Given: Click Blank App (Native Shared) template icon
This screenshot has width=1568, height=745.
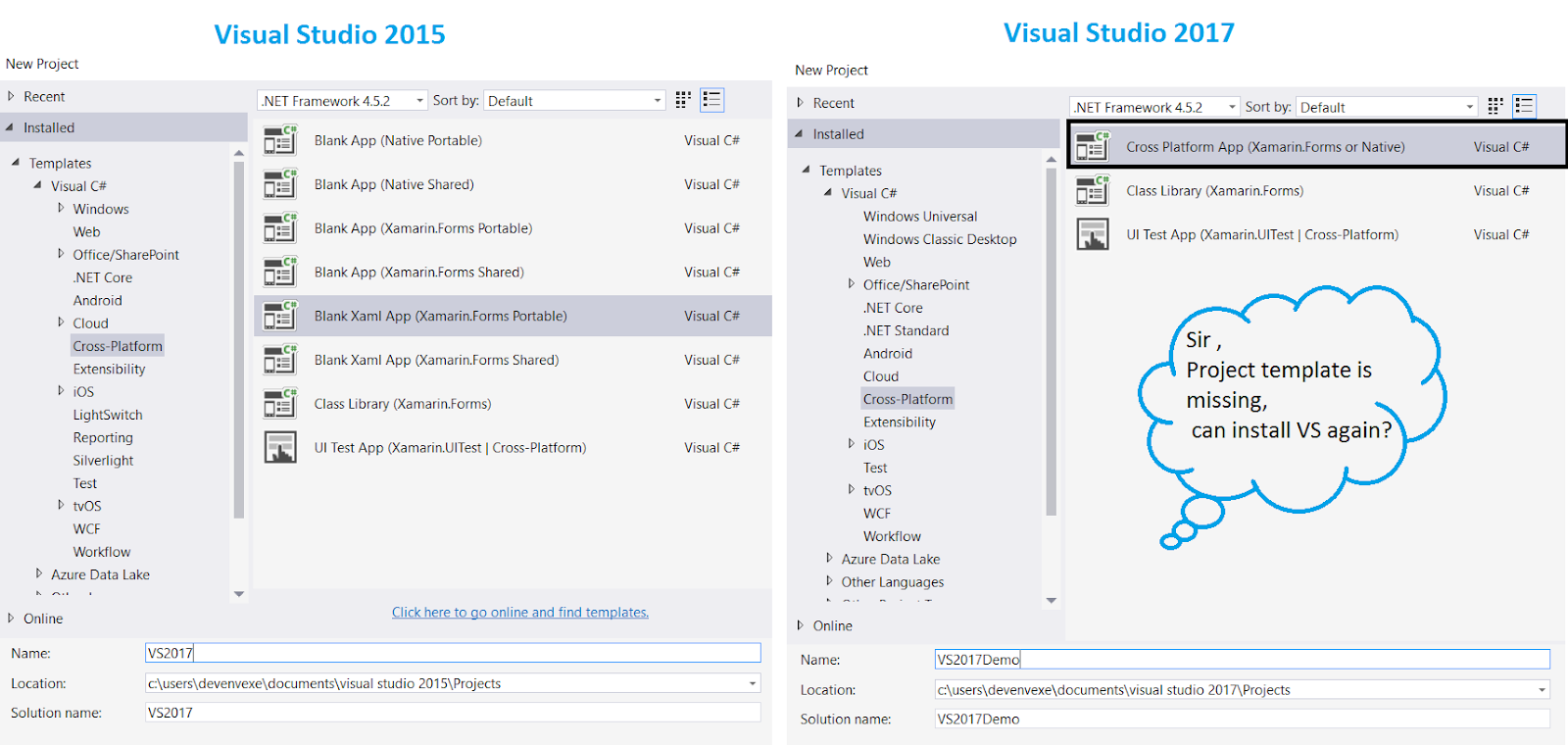Looking at the screenshot, I should pyautogui.click(x=280, y=184).
